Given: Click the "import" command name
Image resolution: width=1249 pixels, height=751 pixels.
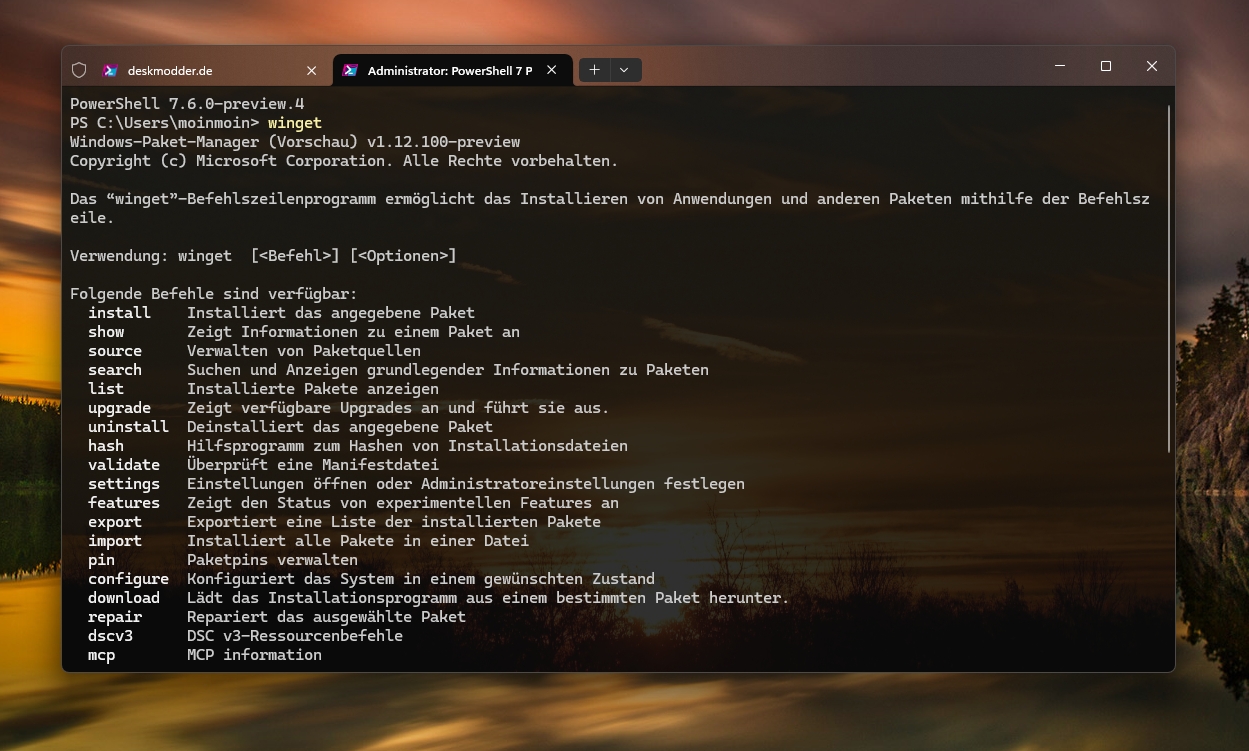Looking at the screenshot, I should click(115, 541).
